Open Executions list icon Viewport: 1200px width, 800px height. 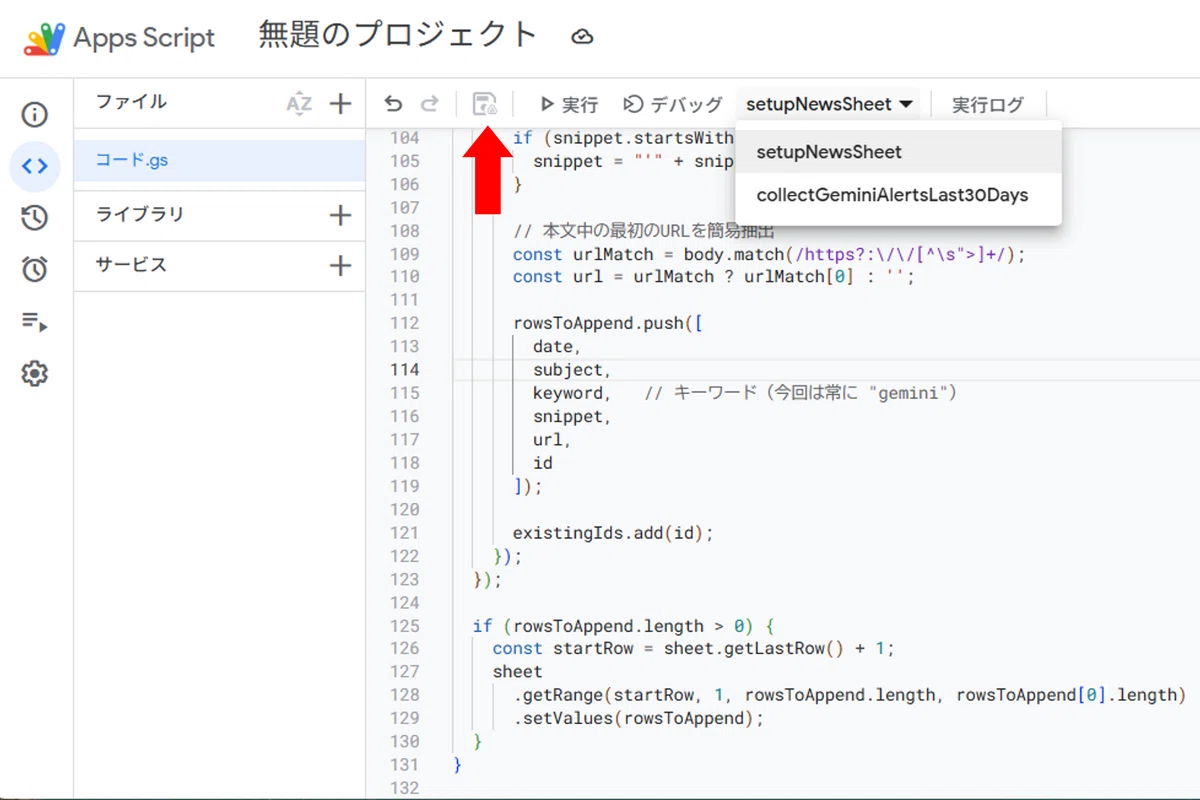point(35,322)
